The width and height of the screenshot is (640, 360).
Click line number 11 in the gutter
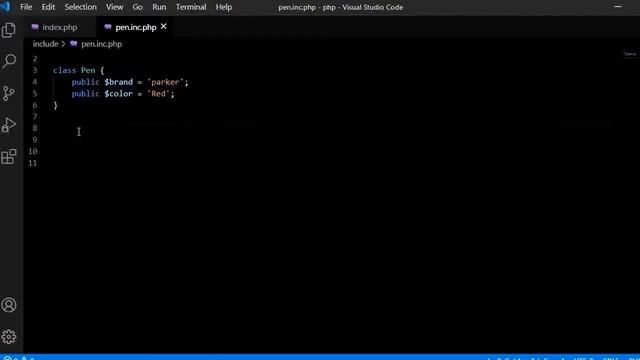coord(33,163)
